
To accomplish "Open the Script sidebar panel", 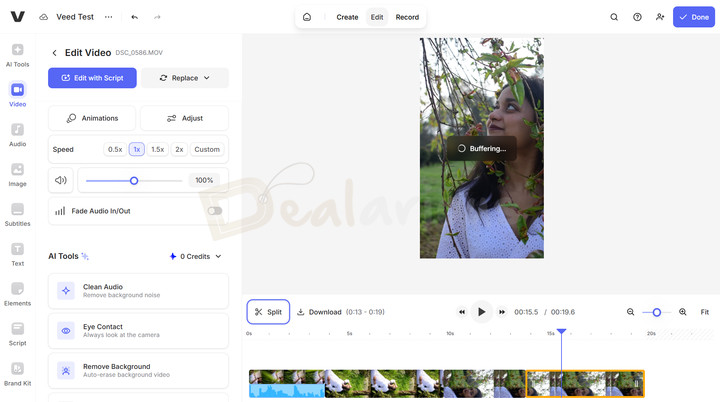I will click(17, 334).
